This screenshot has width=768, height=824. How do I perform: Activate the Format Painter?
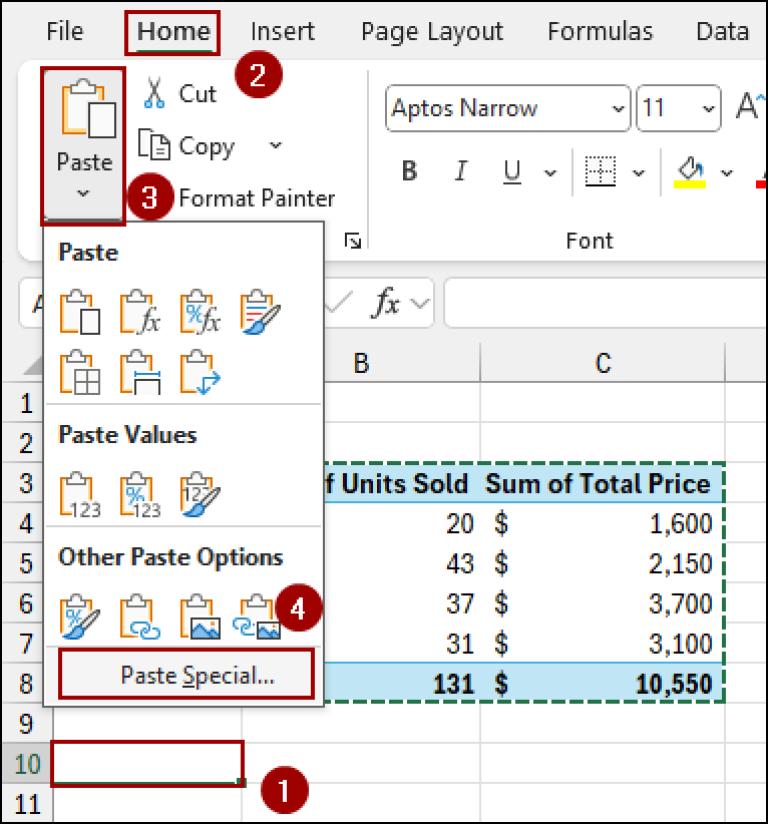coord(255,198)
